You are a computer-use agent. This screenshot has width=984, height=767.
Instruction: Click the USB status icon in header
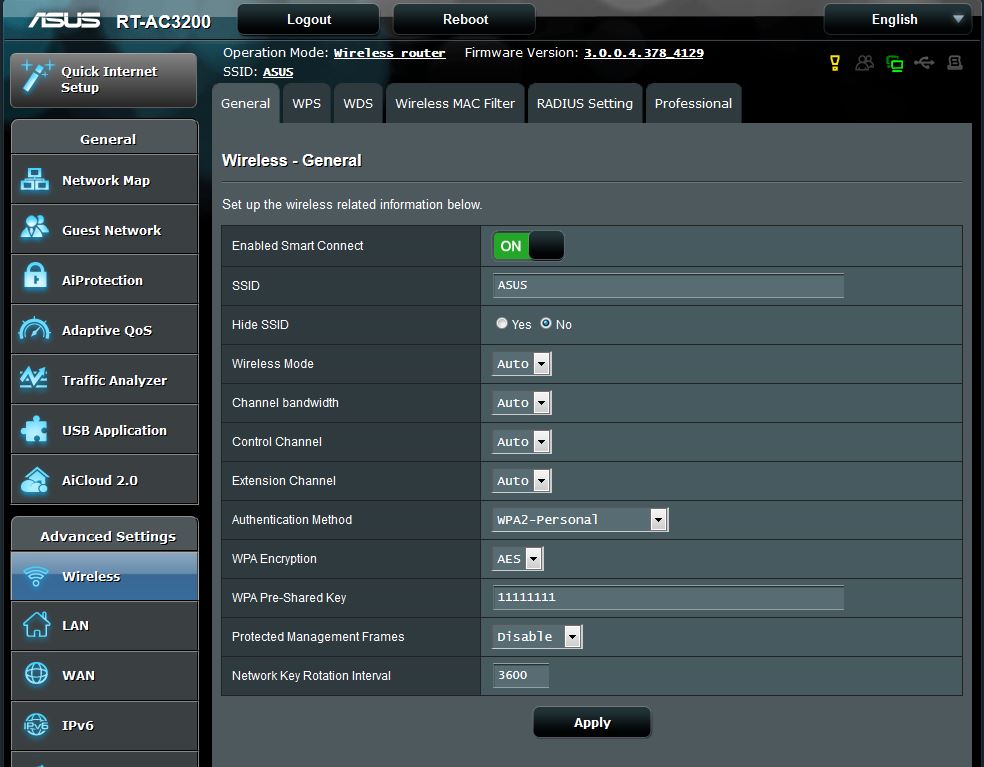pyautogui.click(x=924, y=63)
